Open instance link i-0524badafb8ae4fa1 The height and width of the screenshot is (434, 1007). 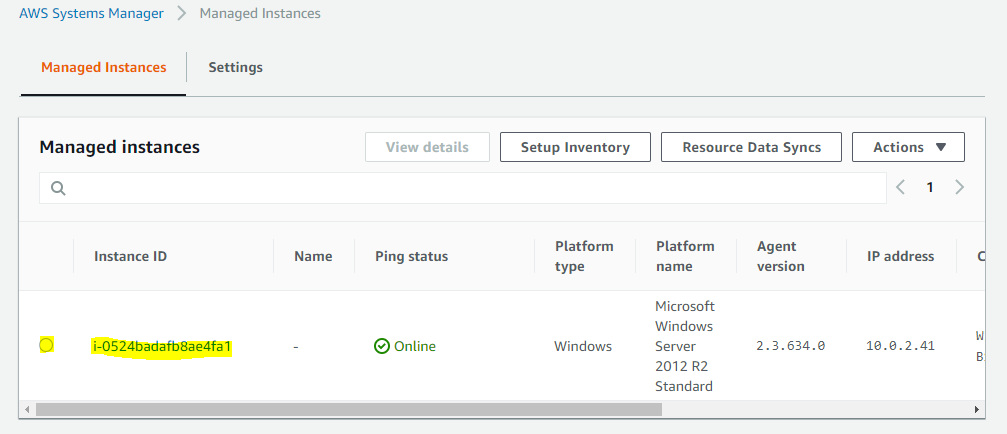(x=162, y=347)
